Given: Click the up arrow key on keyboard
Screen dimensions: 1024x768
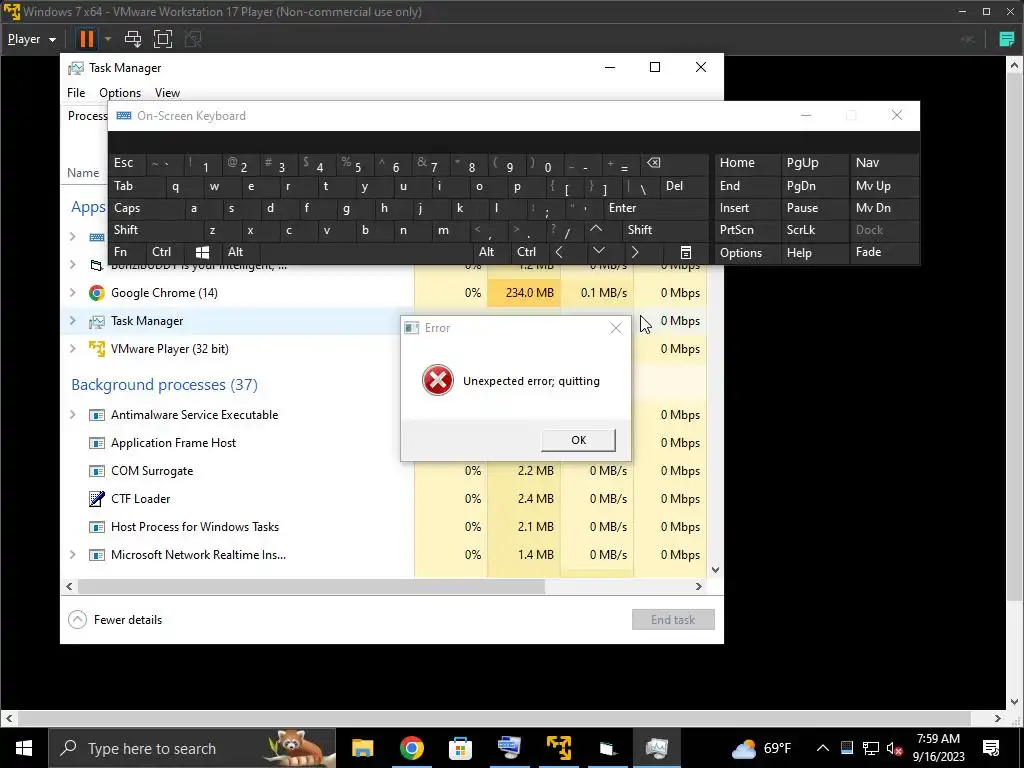Looking at the screenshot, I should (596, 230).
